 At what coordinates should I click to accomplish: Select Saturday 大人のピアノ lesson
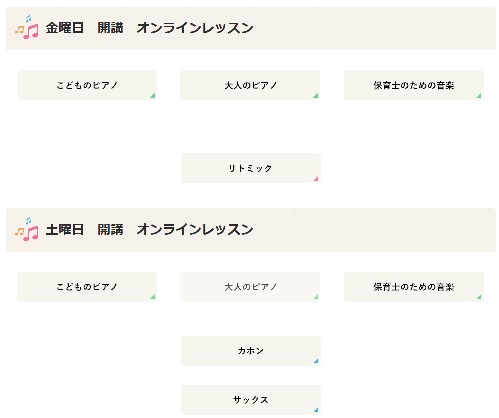tap(250, 287)
